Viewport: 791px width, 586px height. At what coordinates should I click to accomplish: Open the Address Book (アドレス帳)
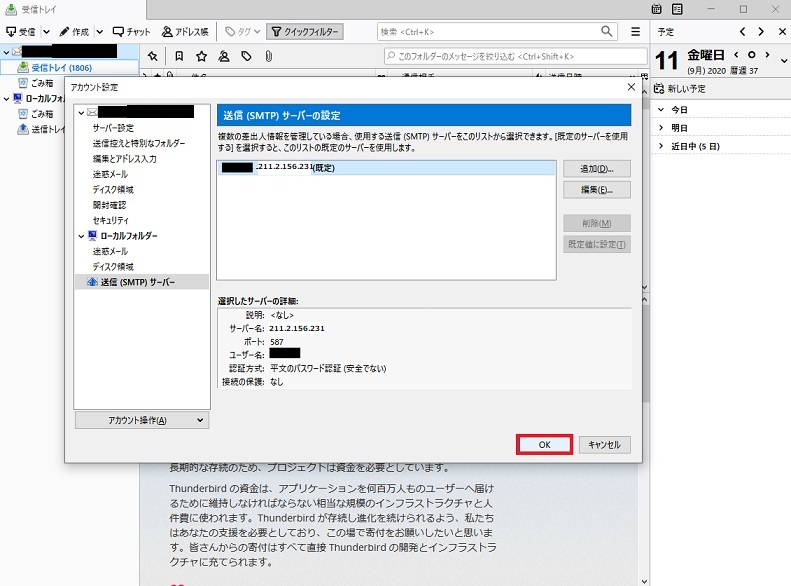pos(185,32)
